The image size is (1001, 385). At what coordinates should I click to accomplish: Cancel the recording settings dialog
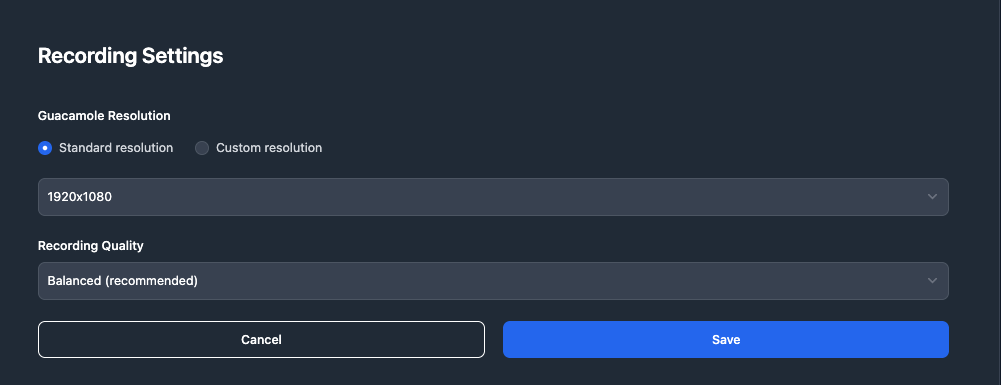(x=261, y=340)
